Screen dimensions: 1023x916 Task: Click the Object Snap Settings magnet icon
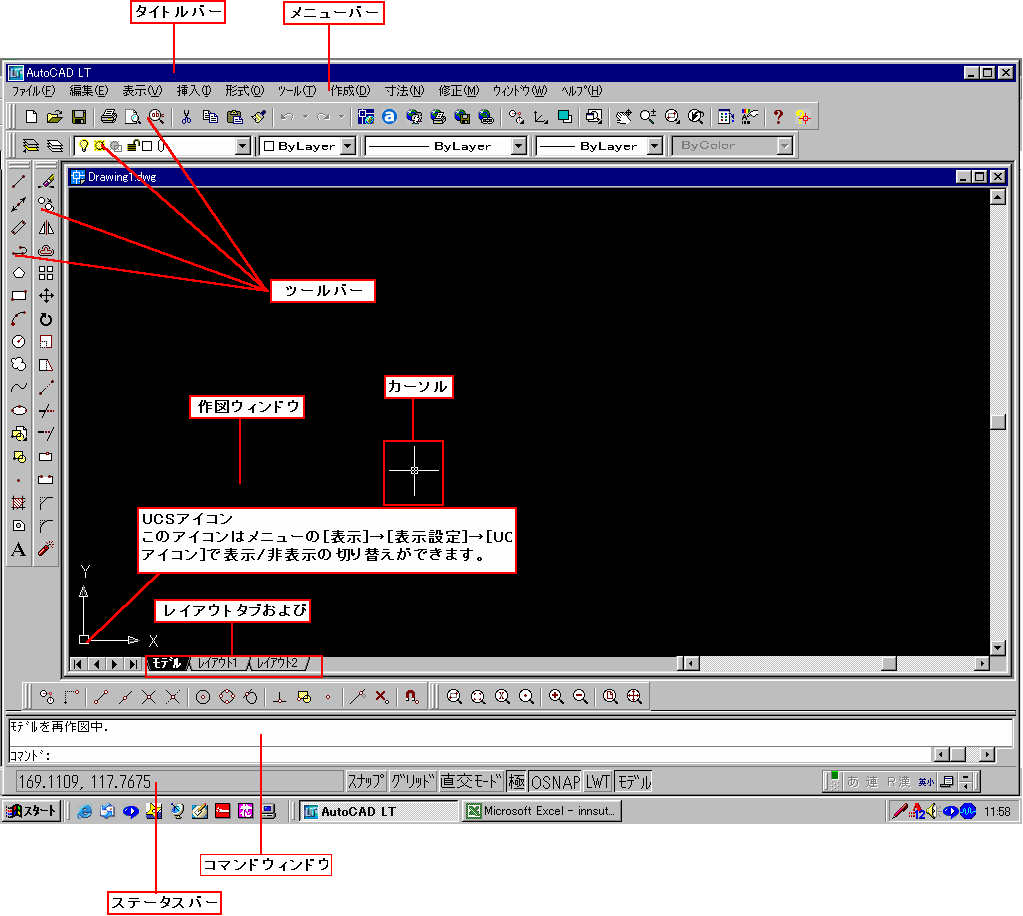411,697
